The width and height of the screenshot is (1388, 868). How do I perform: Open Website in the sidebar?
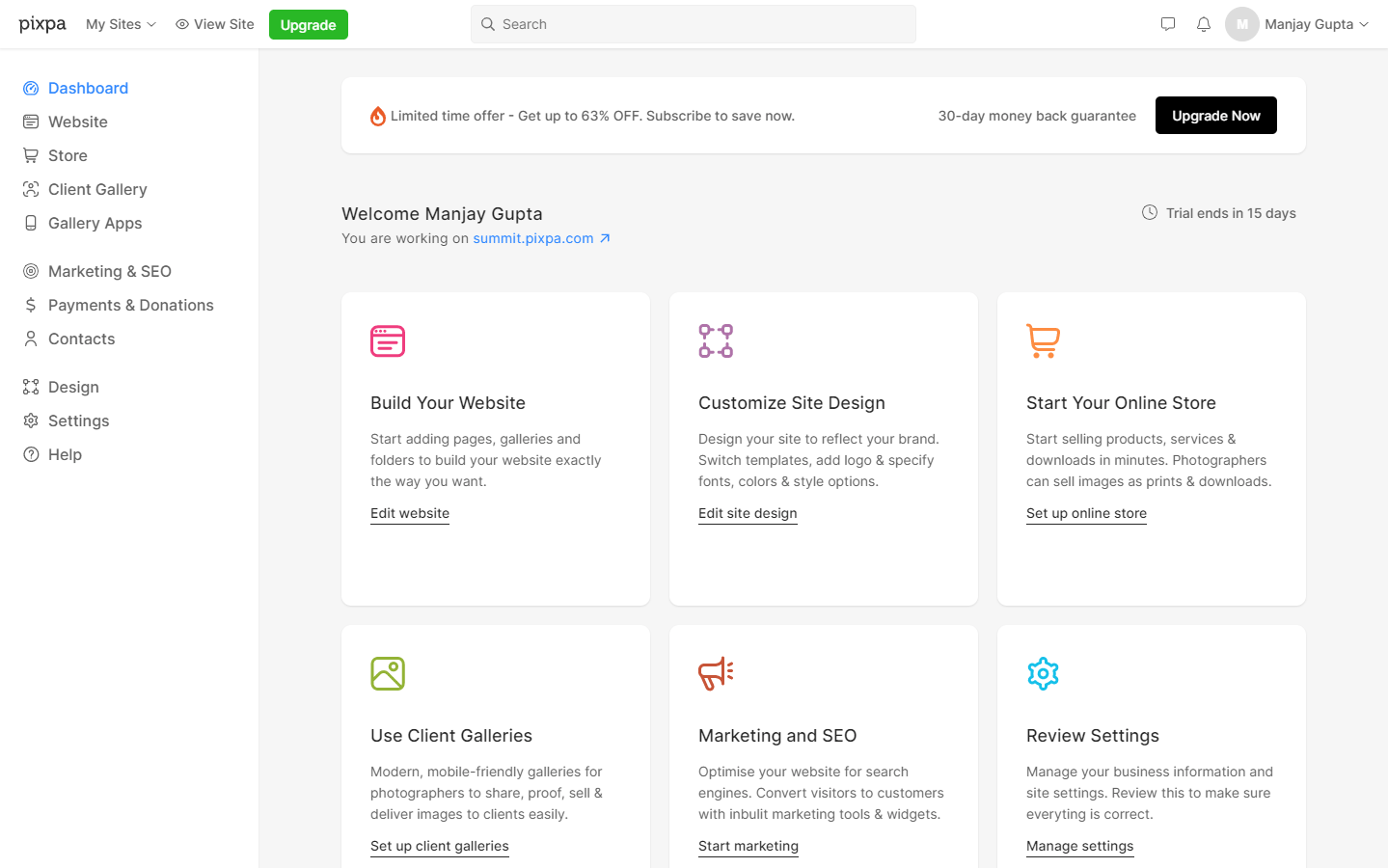(77, 122)
